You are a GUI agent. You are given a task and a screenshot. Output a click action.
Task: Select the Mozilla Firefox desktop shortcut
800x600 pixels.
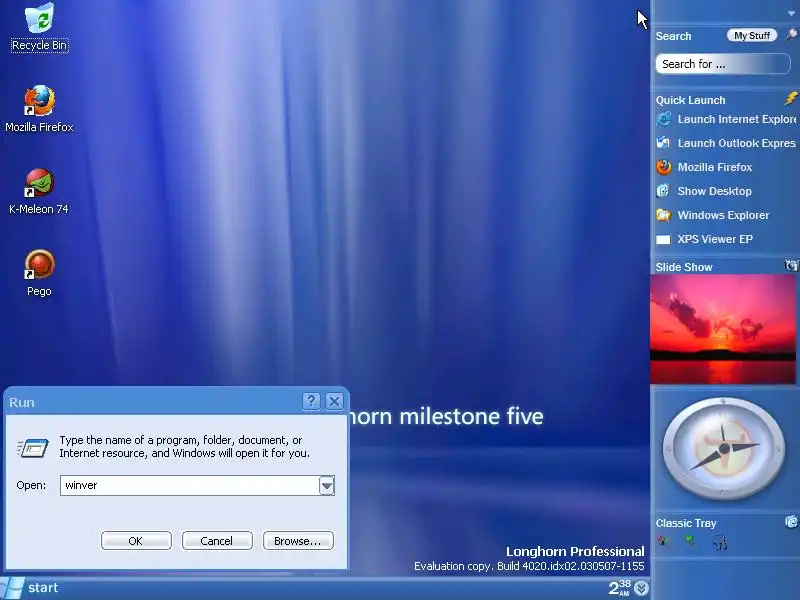click(x=39, y=109)
